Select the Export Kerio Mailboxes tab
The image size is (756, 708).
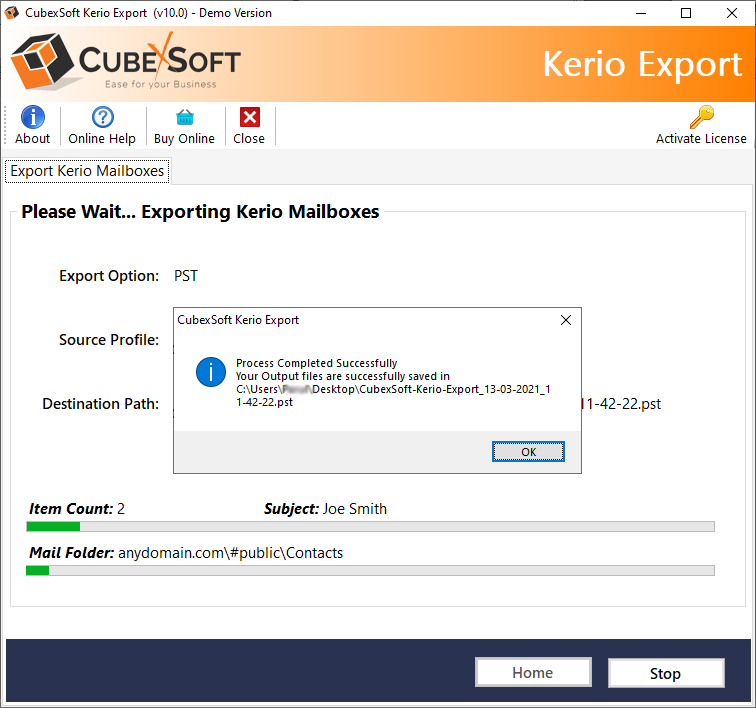87,171
